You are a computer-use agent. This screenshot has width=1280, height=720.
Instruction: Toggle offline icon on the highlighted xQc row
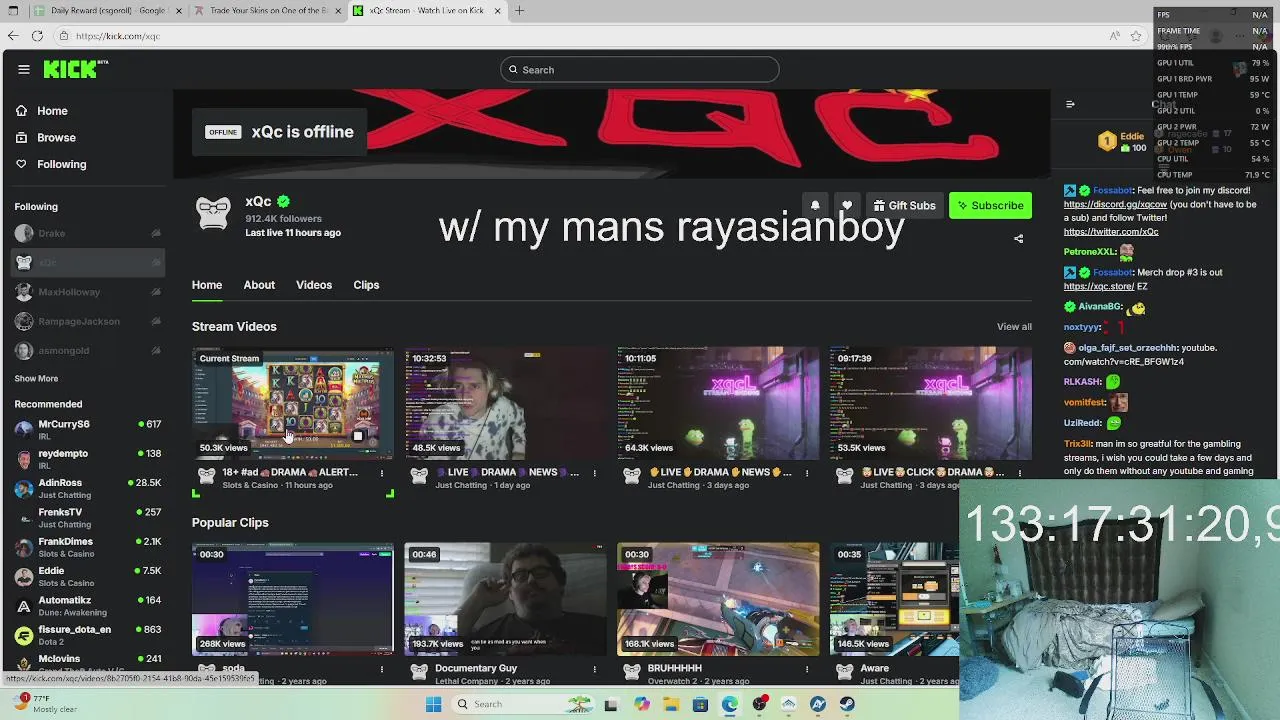(x=156, y=263)
